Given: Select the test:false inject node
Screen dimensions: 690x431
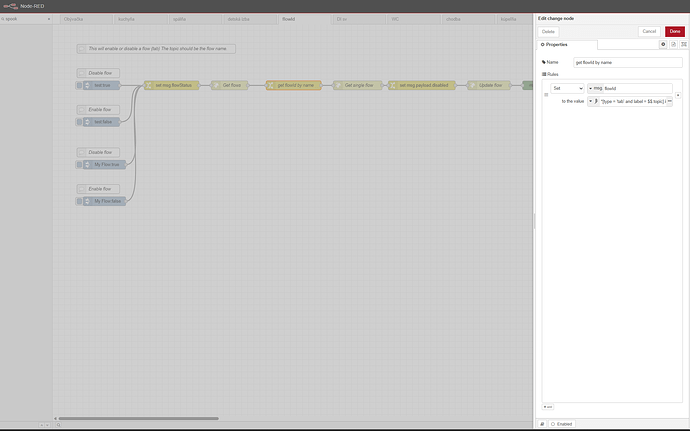Looking at the screenshot, I should coord(102,122).
